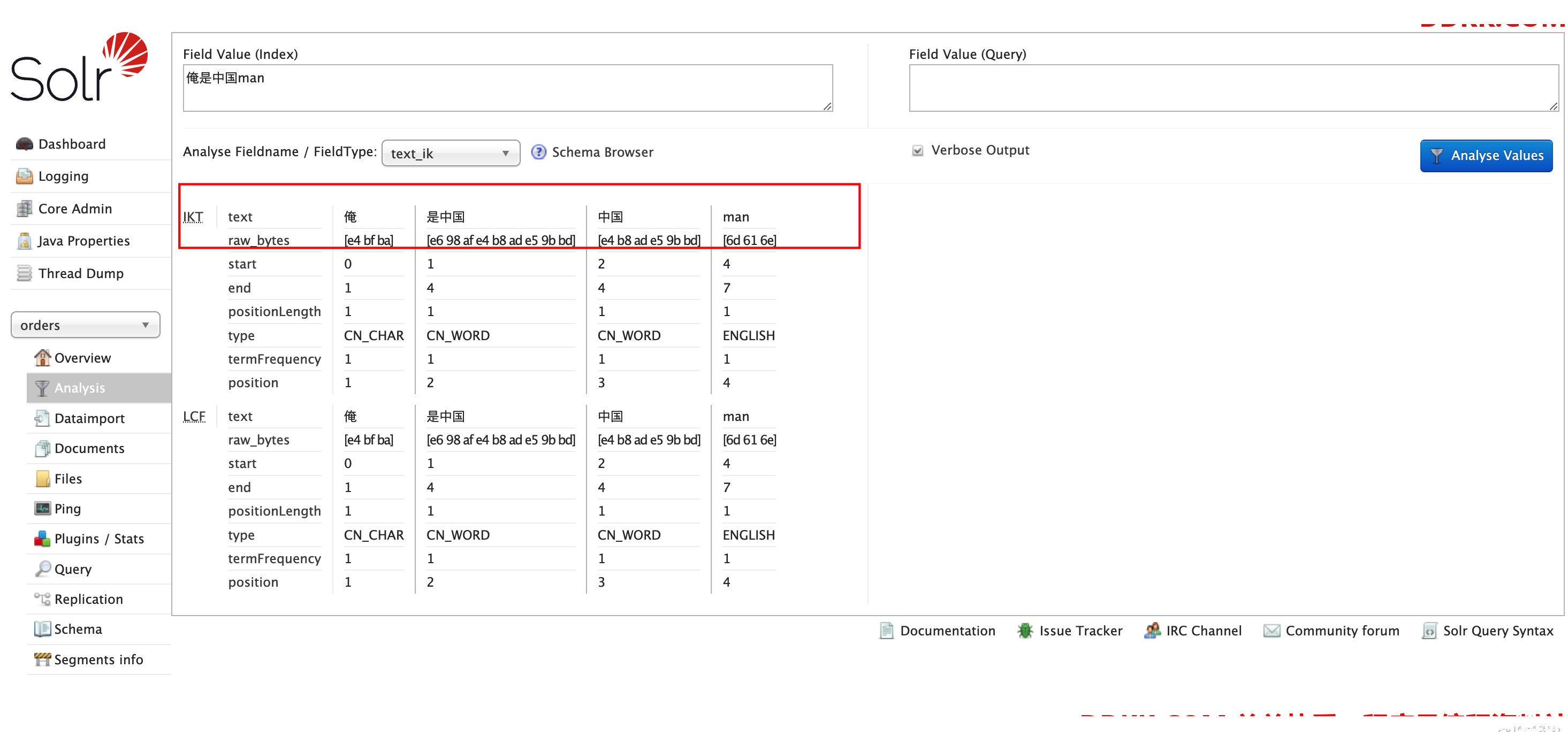Open Thread Dump page
The image size is (1568, 737).
tap(80, 274)
